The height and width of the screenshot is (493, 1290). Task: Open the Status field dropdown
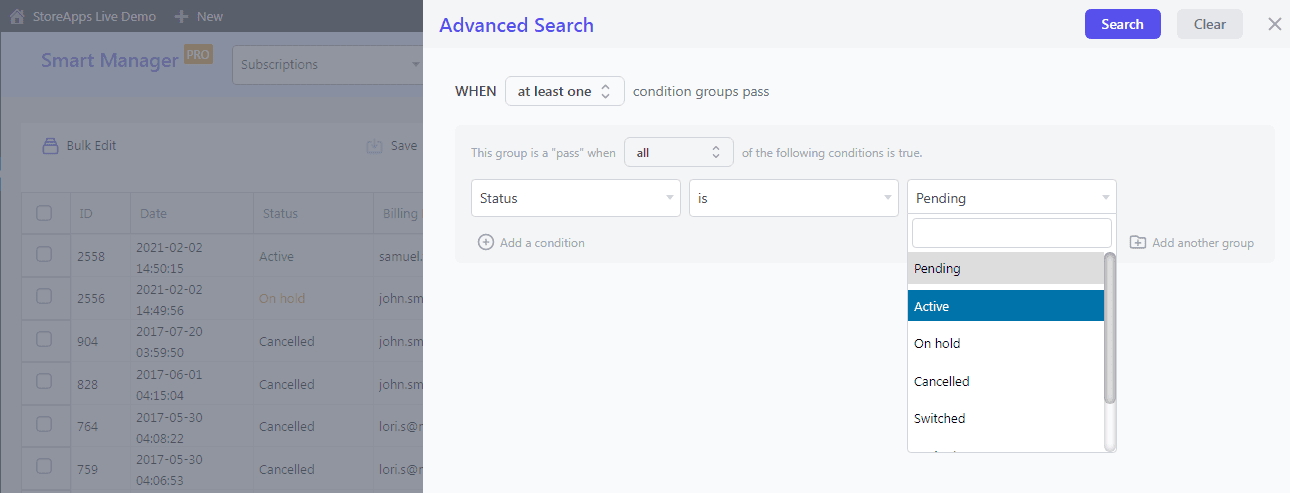point(575,198)
